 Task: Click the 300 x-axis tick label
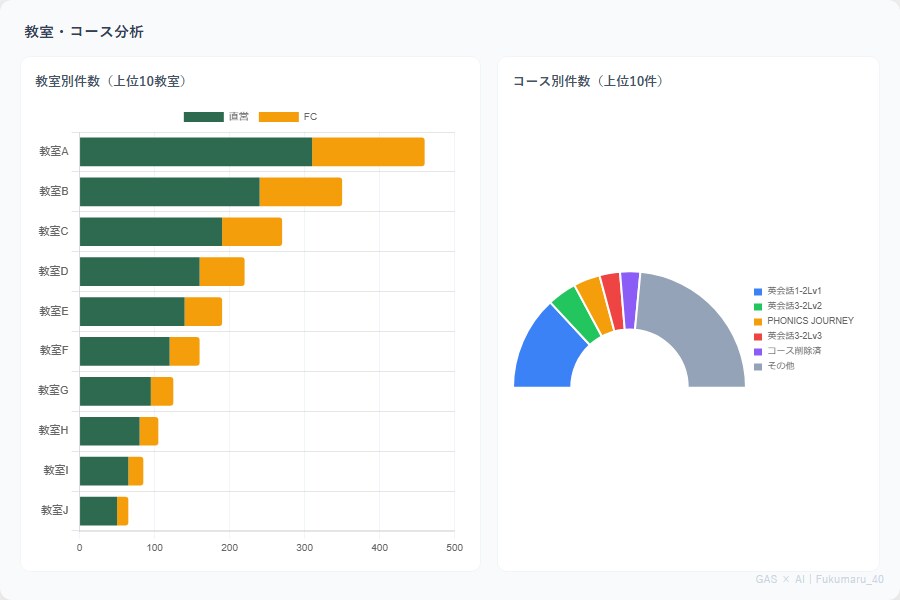[305, 548]
